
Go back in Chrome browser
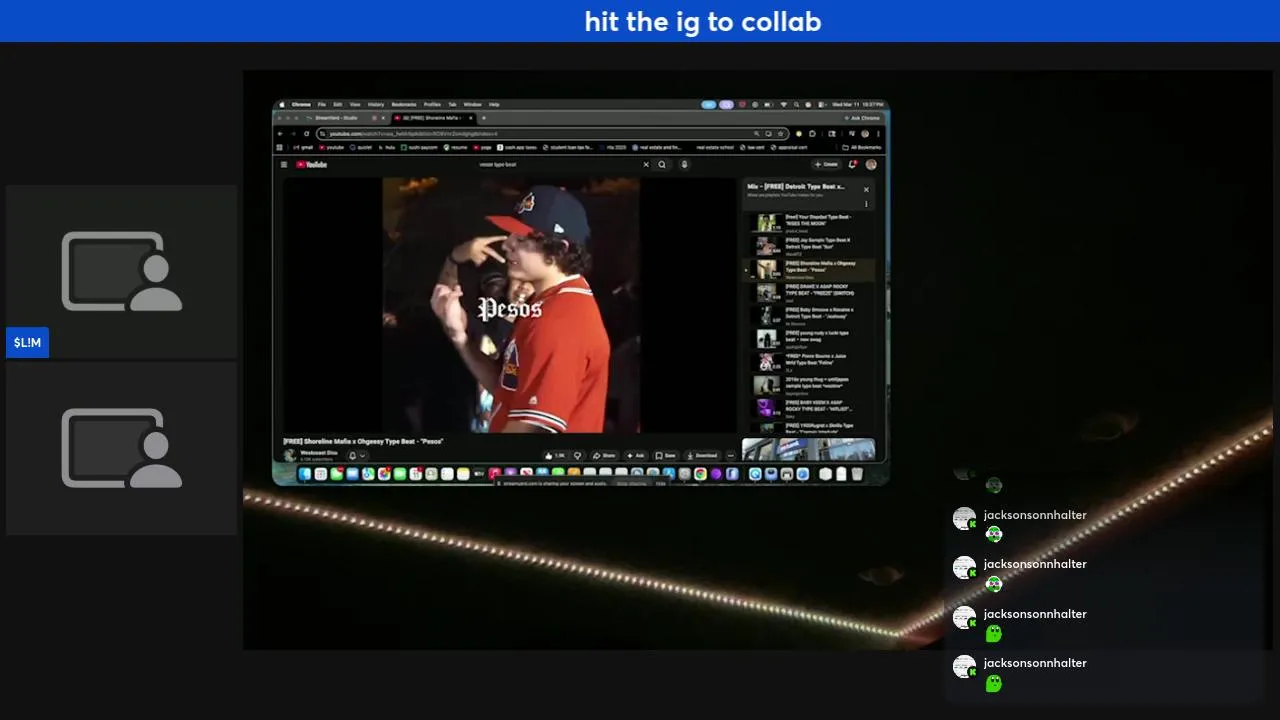click(280, 134)
